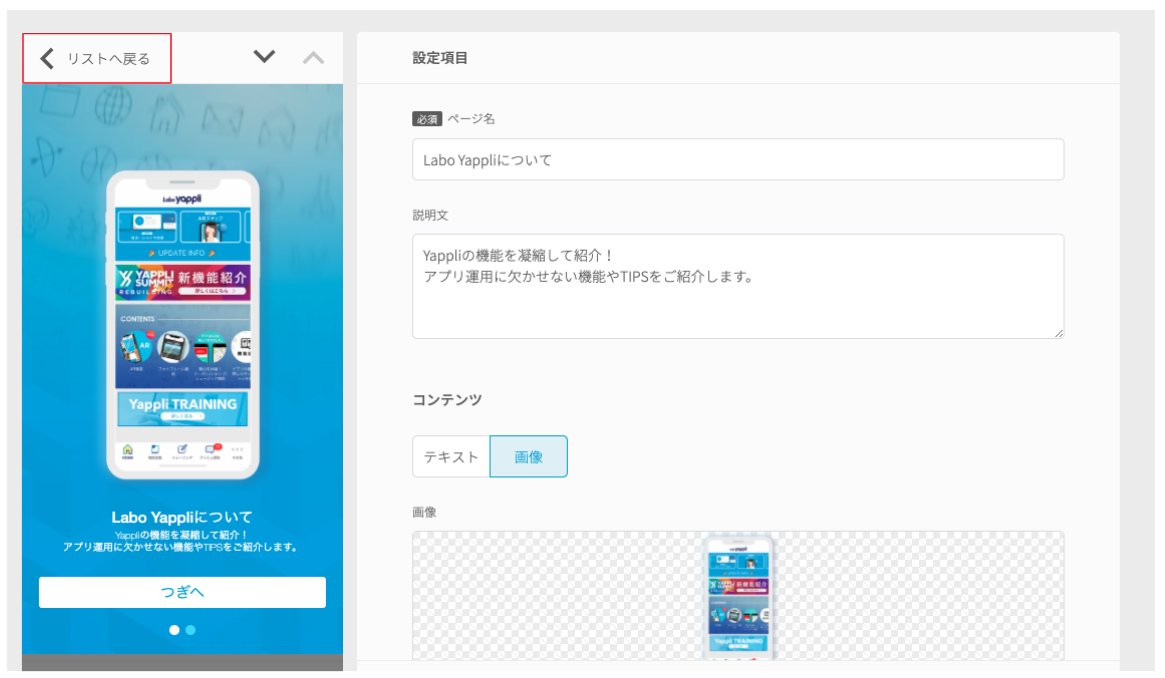Click the コンテンツ section heading

(x=447, y=400)
